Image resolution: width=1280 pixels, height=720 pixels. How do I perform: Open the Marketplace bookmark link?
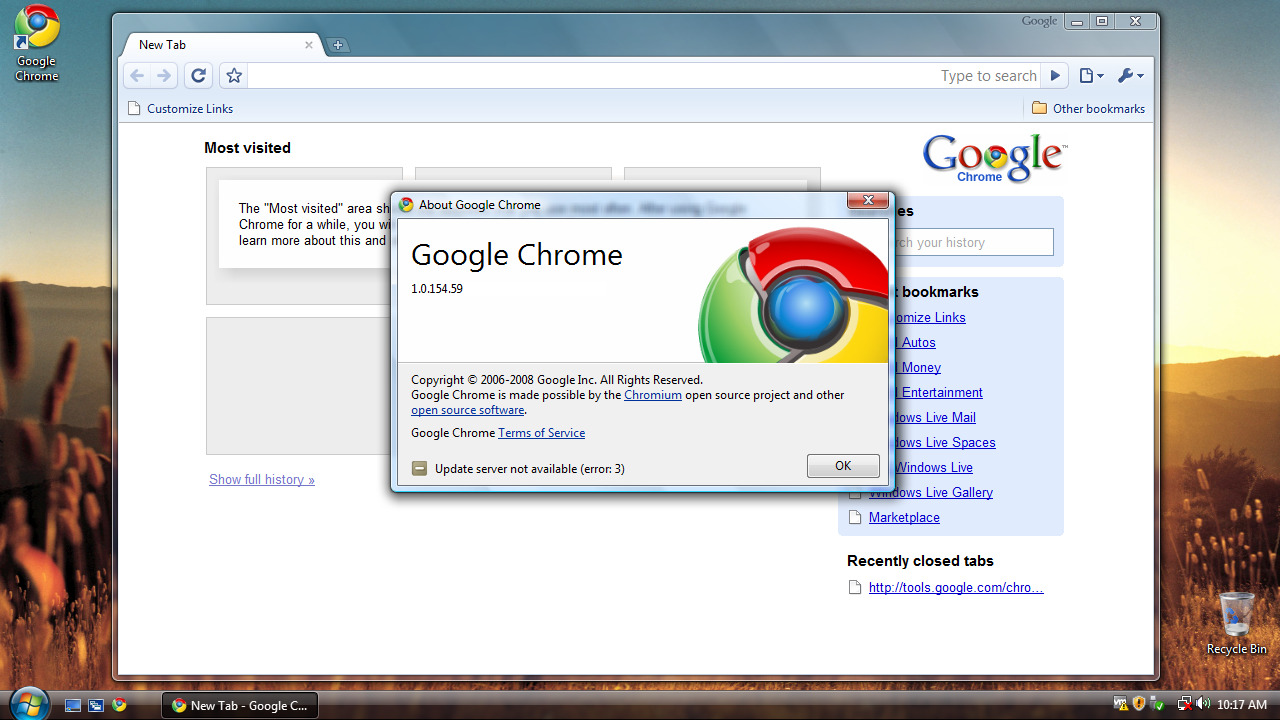point(904,518)
